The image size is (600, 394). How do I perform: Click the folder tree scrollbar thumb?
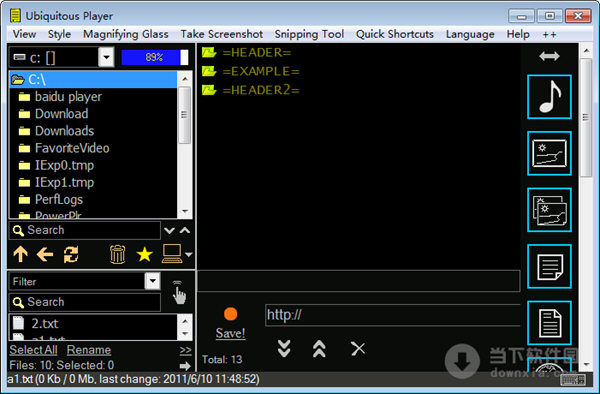pos(185,115)
